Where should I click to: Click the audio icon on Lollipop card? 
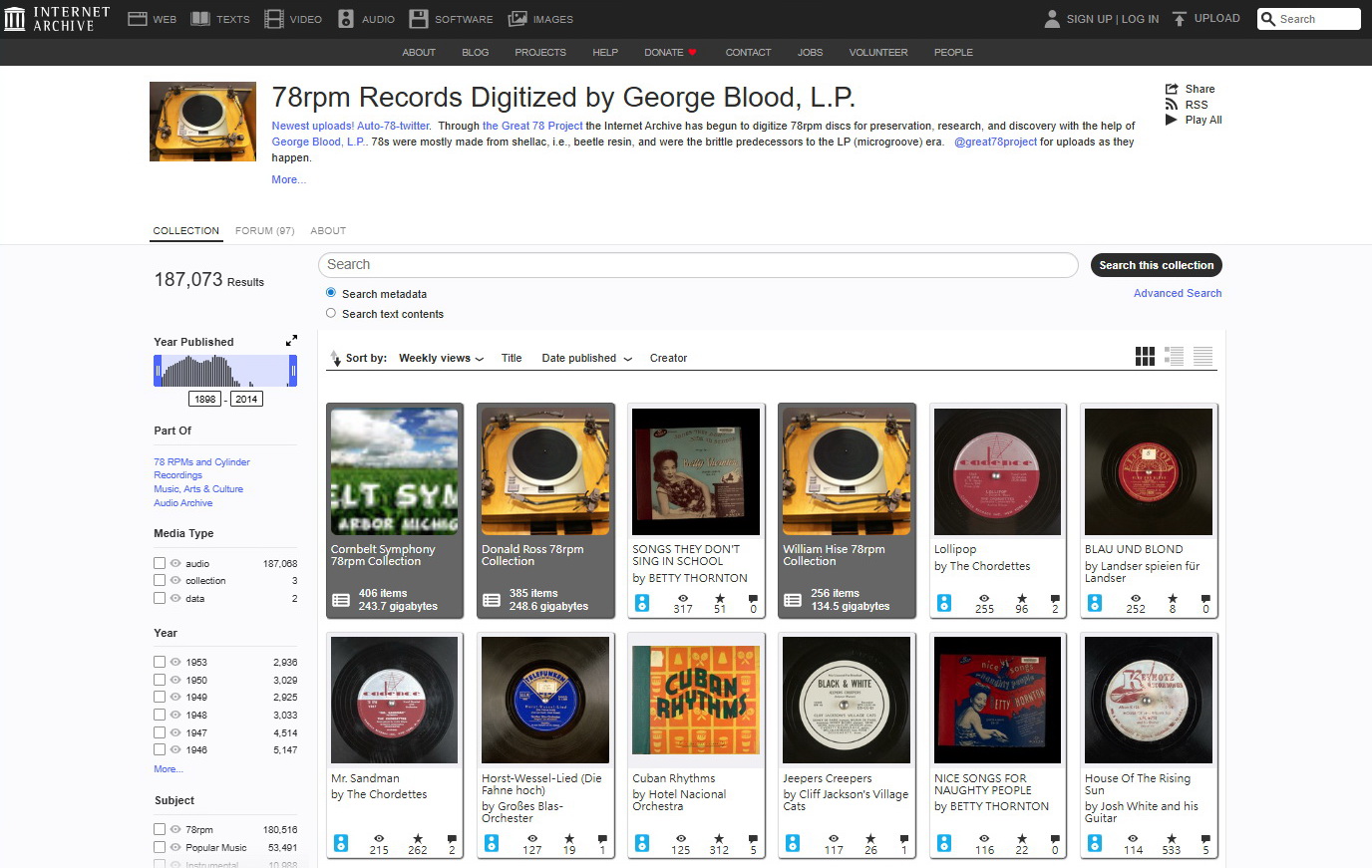pyautogui.click(x=943, y=603)
